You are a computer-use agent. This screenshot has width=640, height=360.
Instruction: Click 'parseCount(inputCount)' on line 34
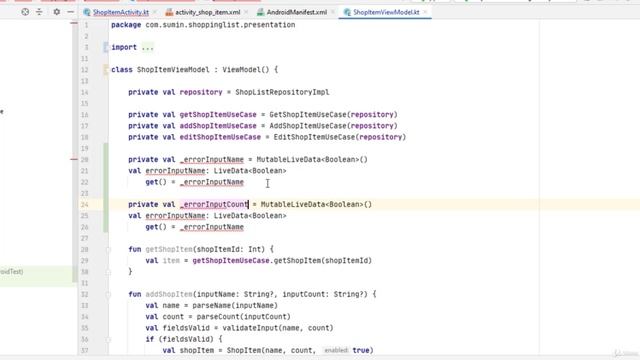(244, 317)
